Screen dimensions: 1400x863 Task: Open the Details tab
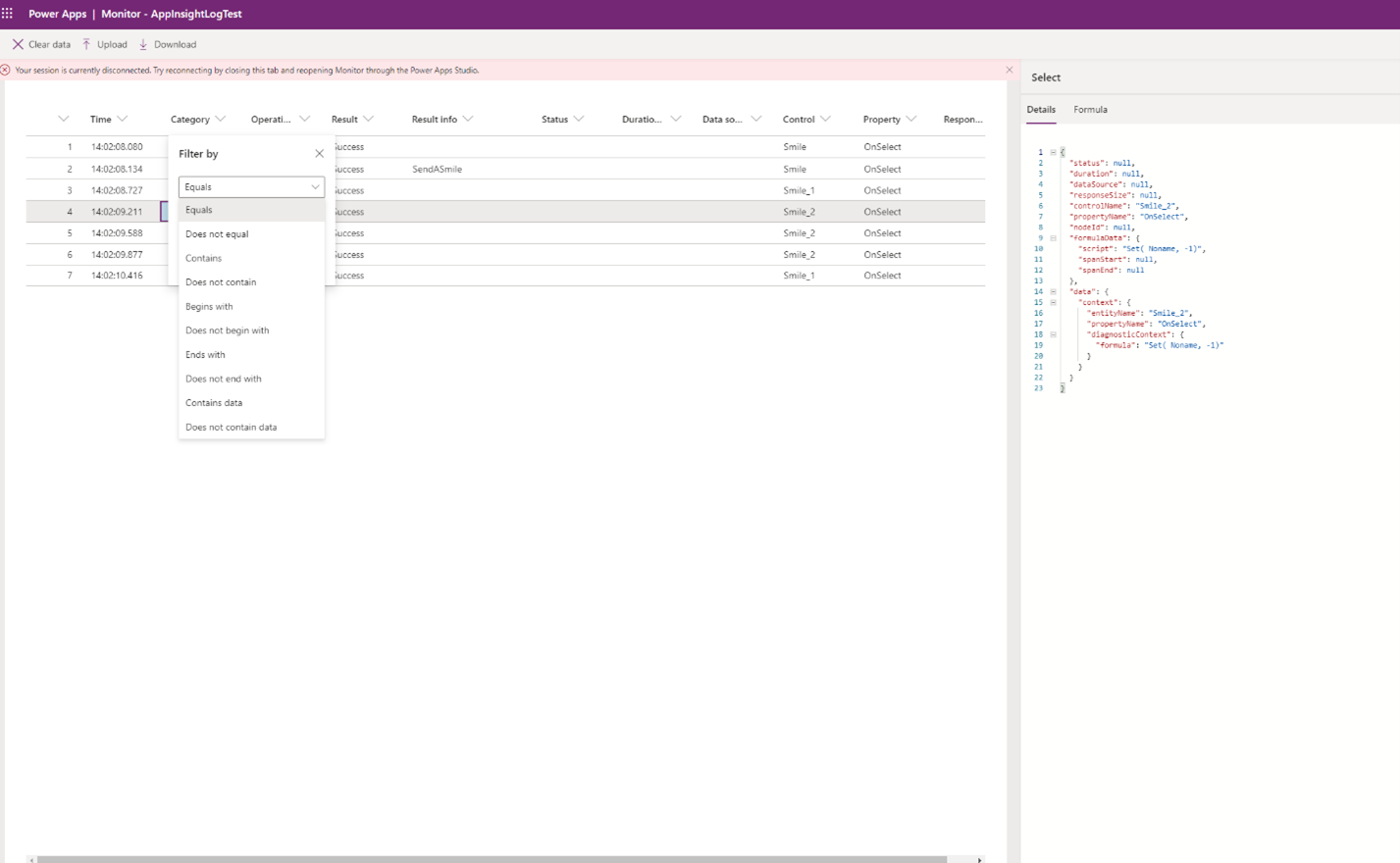(1041, 110)
